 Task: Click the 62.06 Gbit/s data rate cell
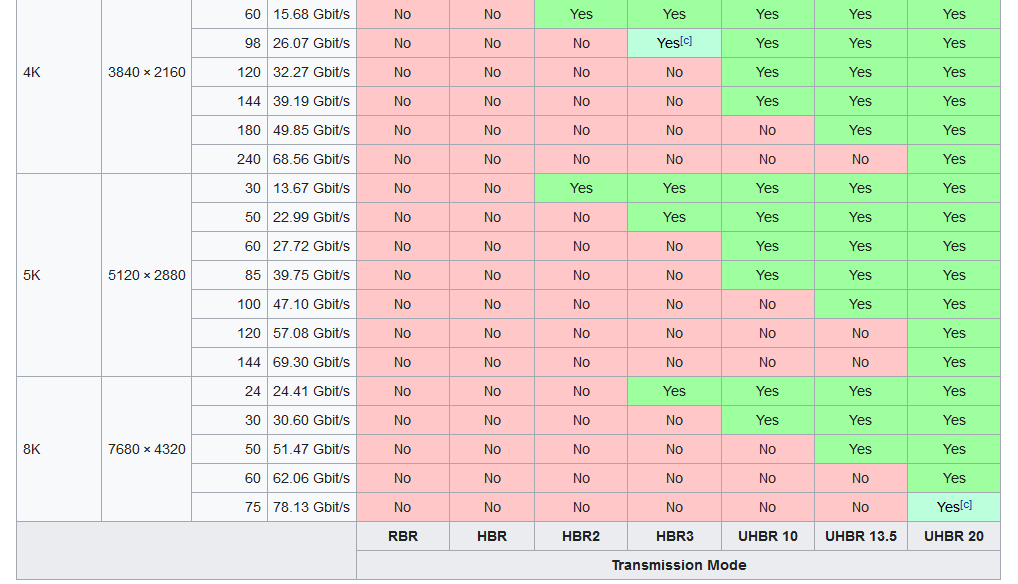pos(312,478)
